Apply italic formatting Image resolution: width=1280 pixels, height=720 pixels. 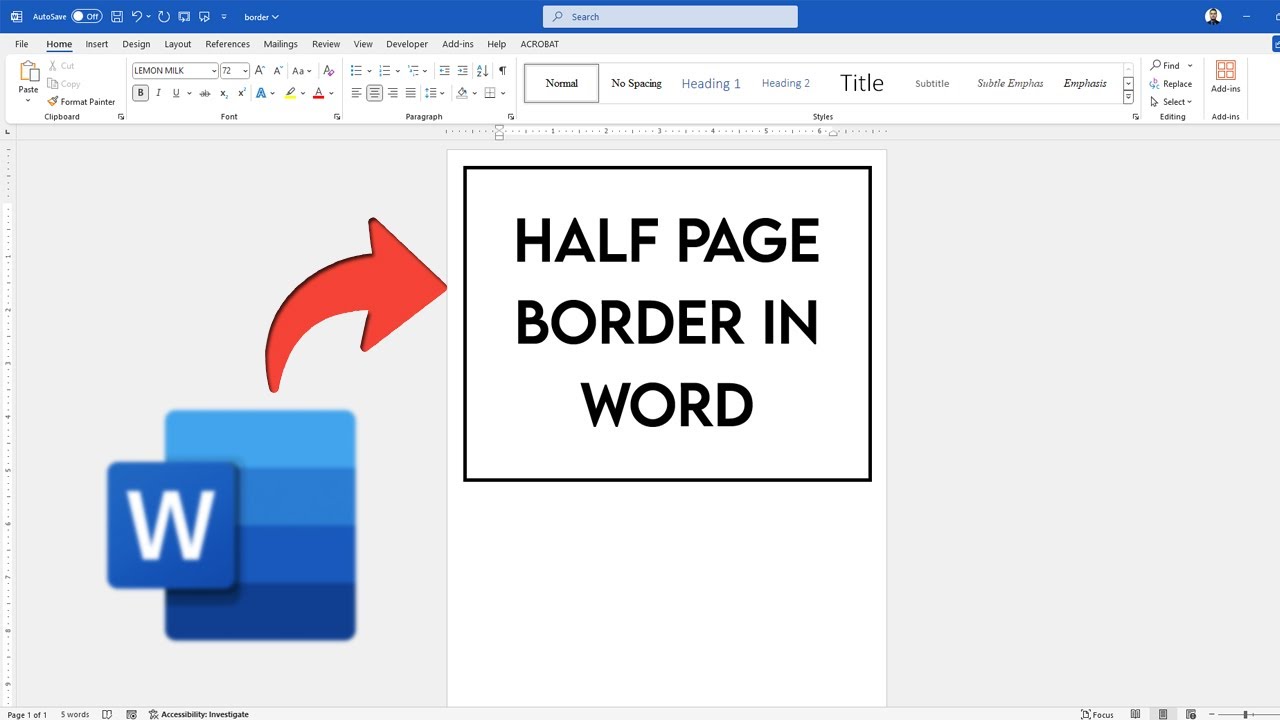pyautogui.click(x=158, y=93)
